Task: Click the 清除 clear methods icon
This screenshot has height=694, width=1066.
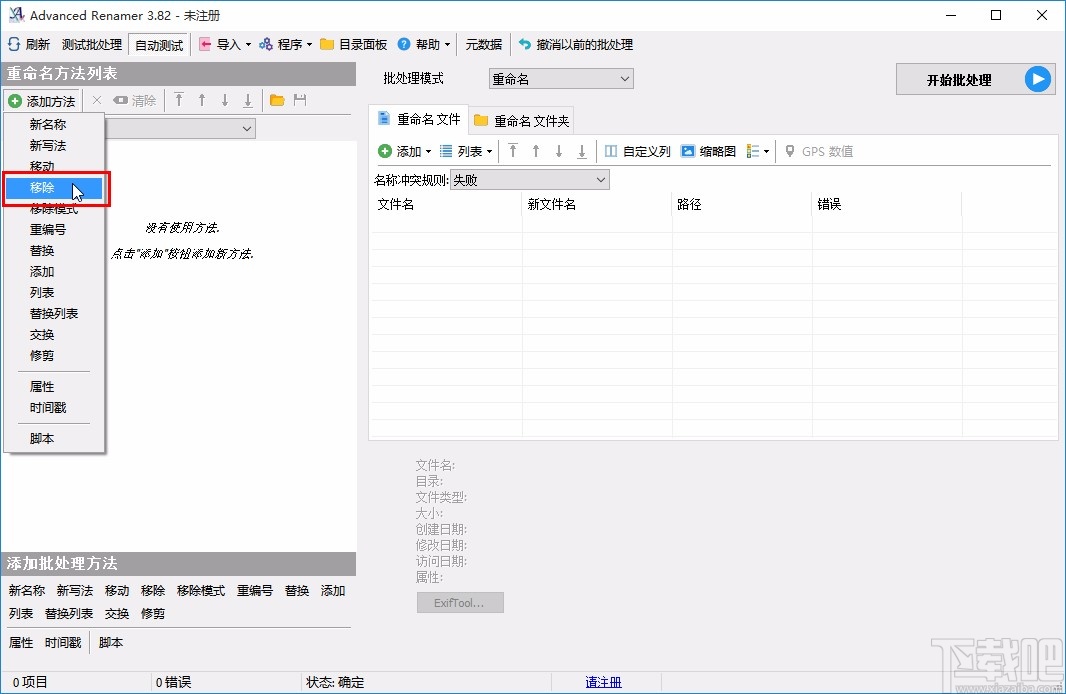Action: 135,100
